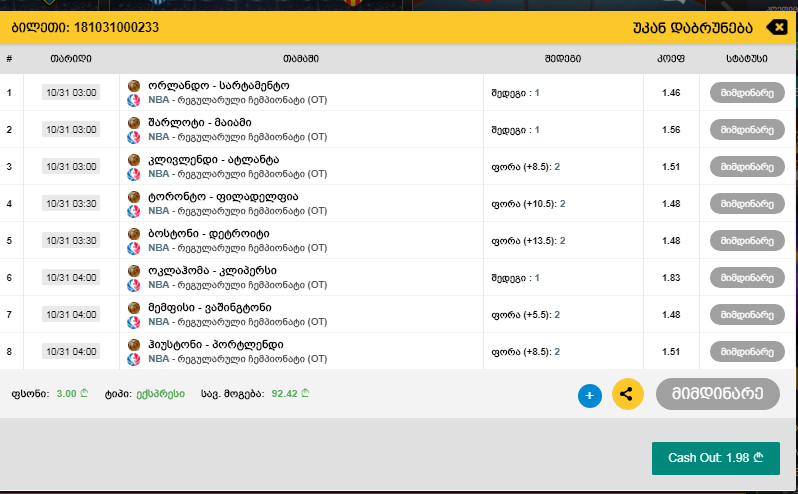The image size is (798, 494).
Task: Click the კოეფ column header
Action: pyautogui.click(x=671, y=59)
